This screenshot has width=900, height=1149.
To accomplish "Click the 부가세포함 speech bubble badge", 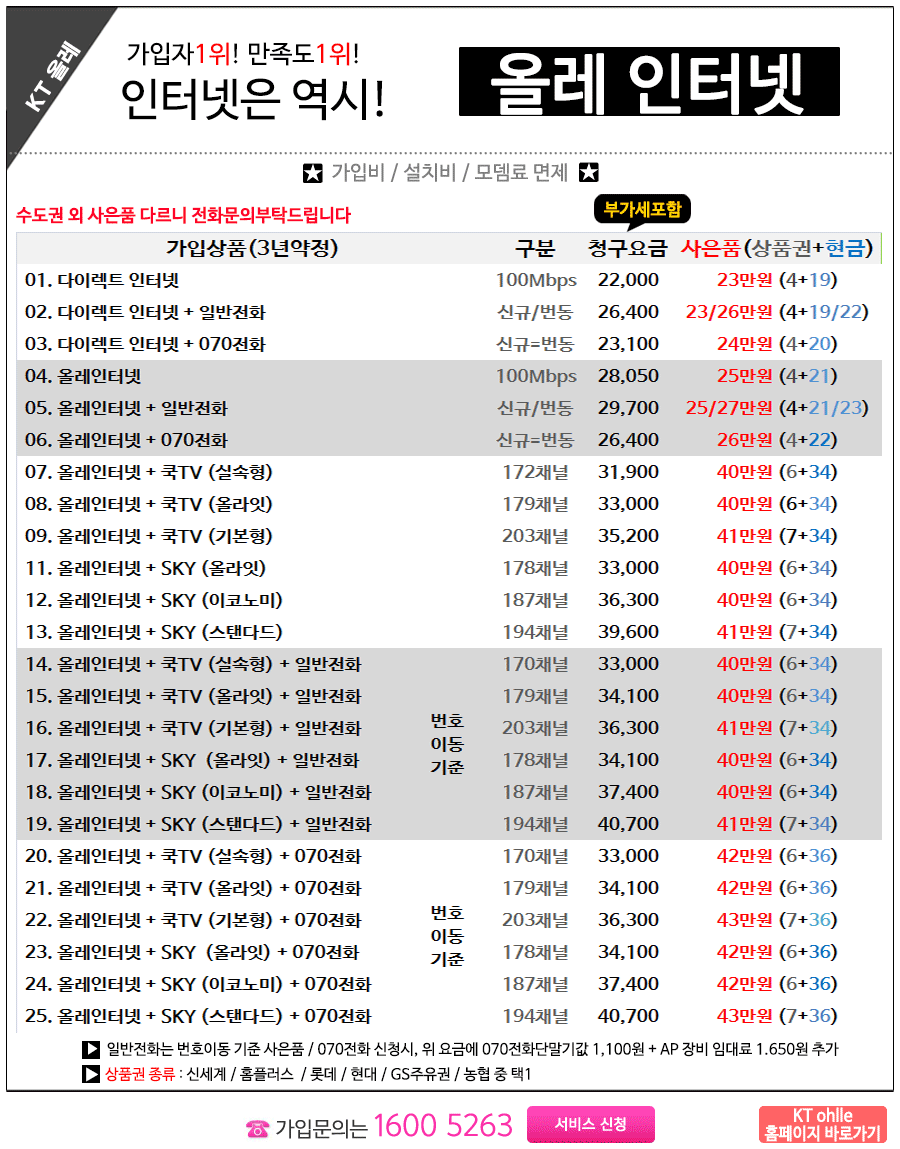I will coord(641,210).
